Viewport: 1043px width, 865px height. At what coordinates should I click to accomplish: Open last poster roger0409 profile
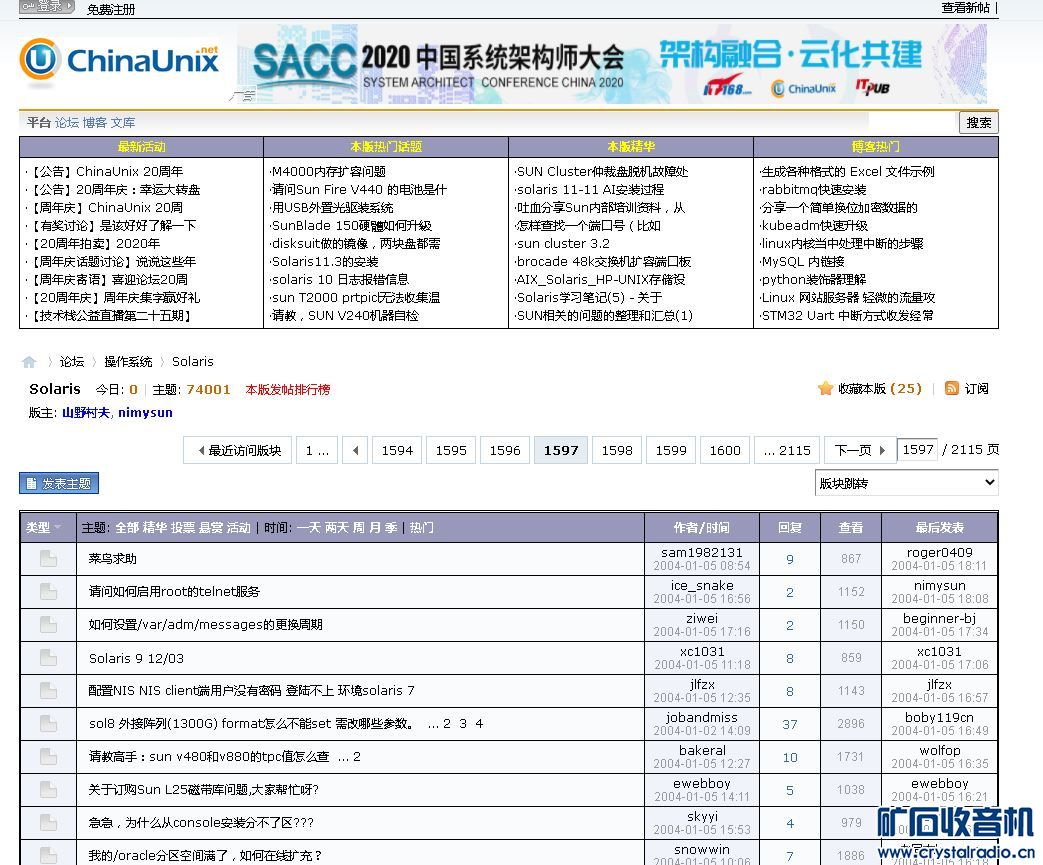939,552
